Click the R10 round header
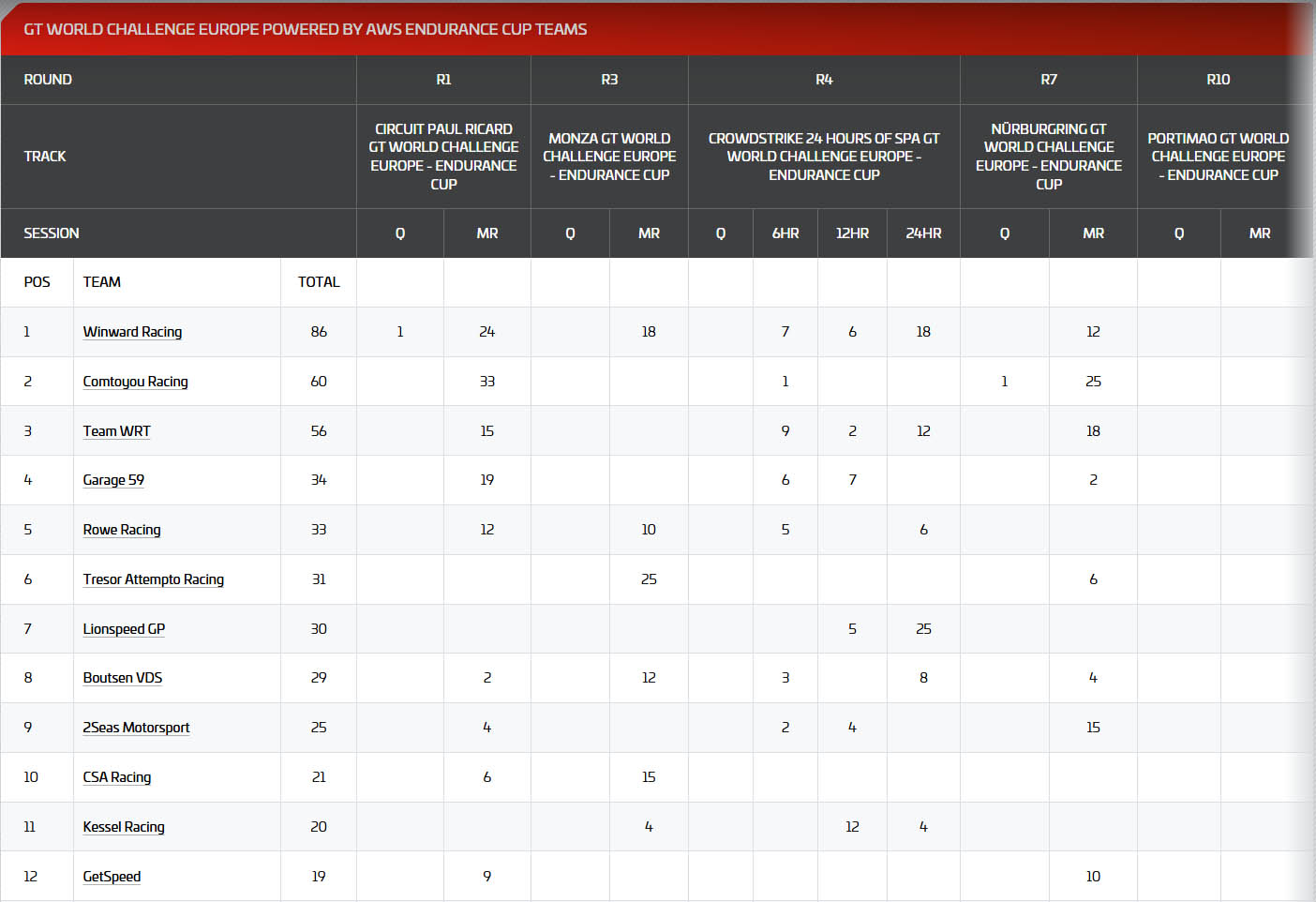 pyautogui.click(x=1218, y=80)
